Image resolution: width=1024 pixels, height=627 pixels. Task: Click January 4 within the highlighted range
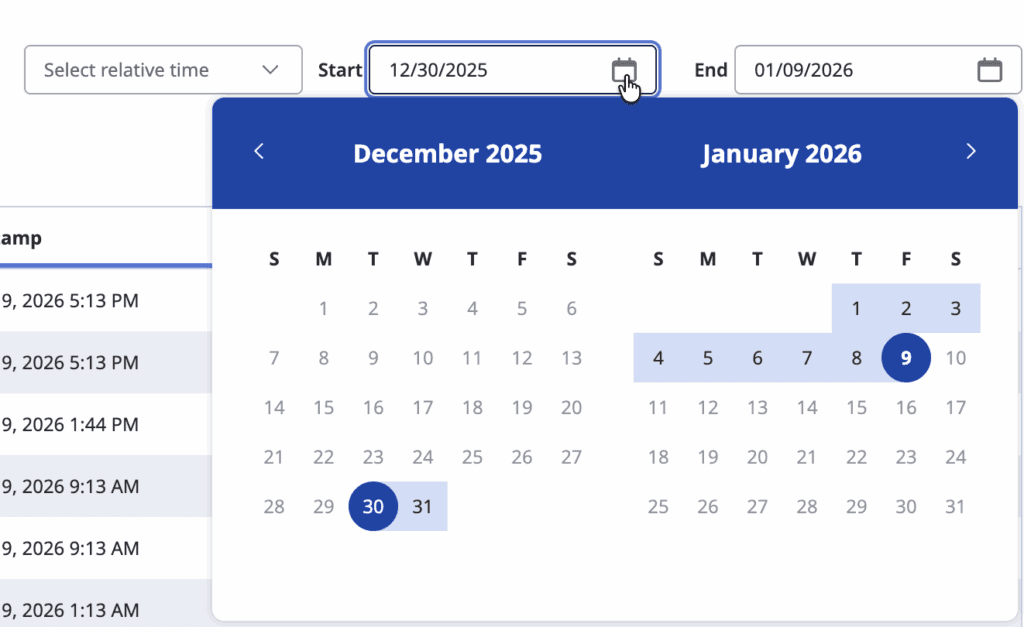658,357
